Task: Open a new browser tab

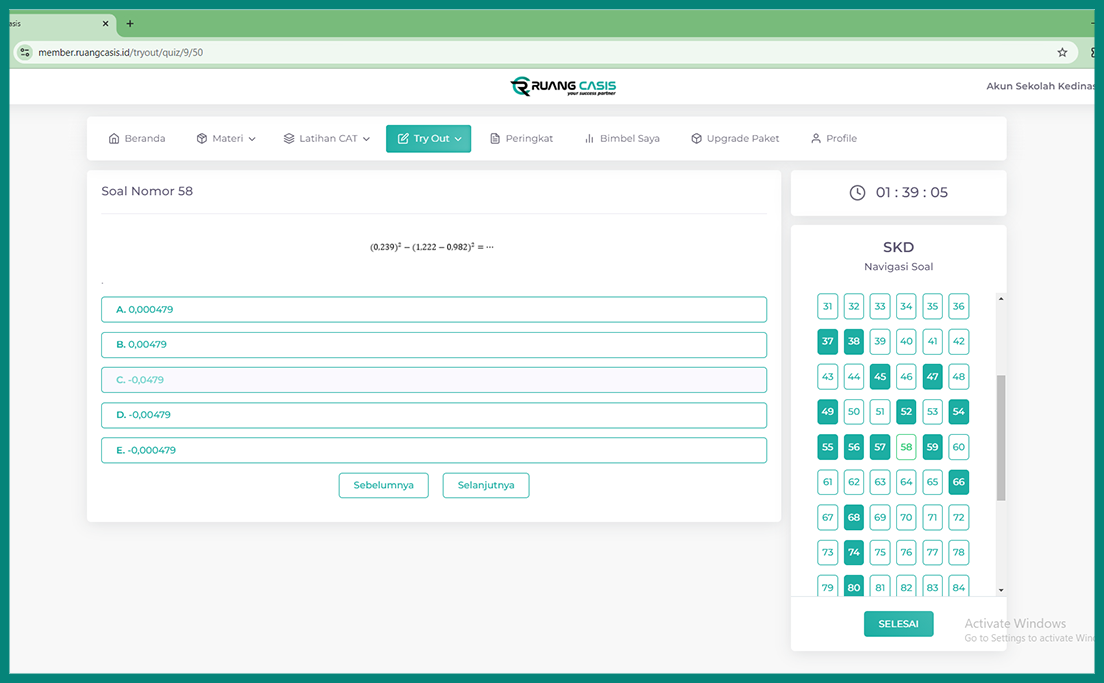Action: [x=130, y=24]
